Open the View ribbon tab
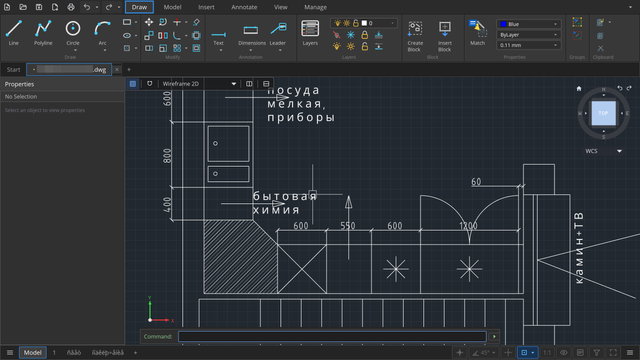Viewport: 640px width, 360px height. click(x=280, y=7)
